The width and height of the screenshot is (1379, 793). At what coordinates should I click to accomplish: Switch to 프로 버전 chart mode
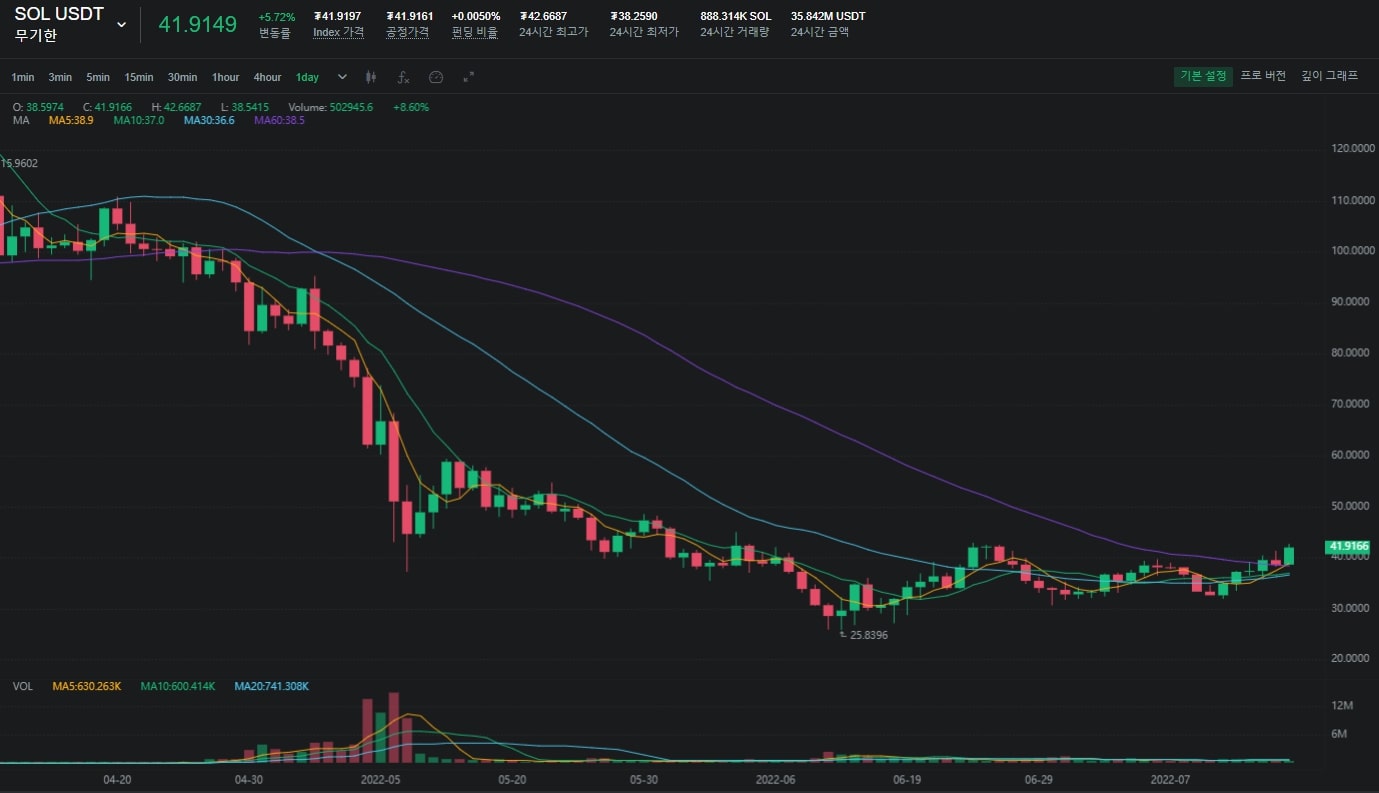(x=1263, y=76)
